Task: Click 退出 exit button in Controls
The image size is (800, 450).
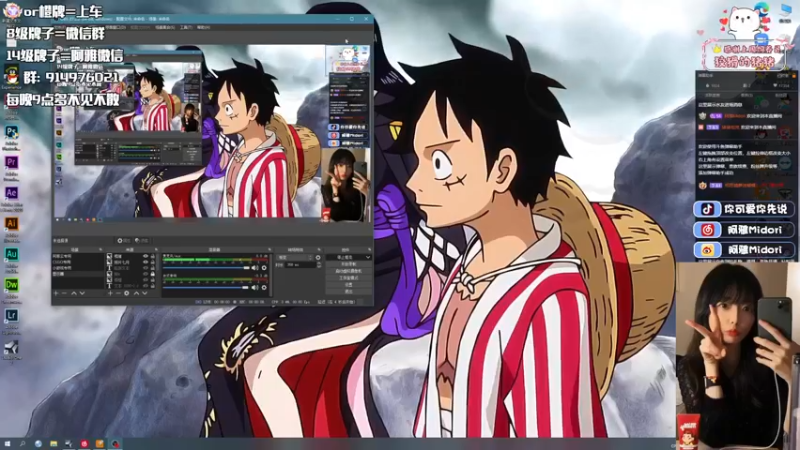Action: (348, 291)
